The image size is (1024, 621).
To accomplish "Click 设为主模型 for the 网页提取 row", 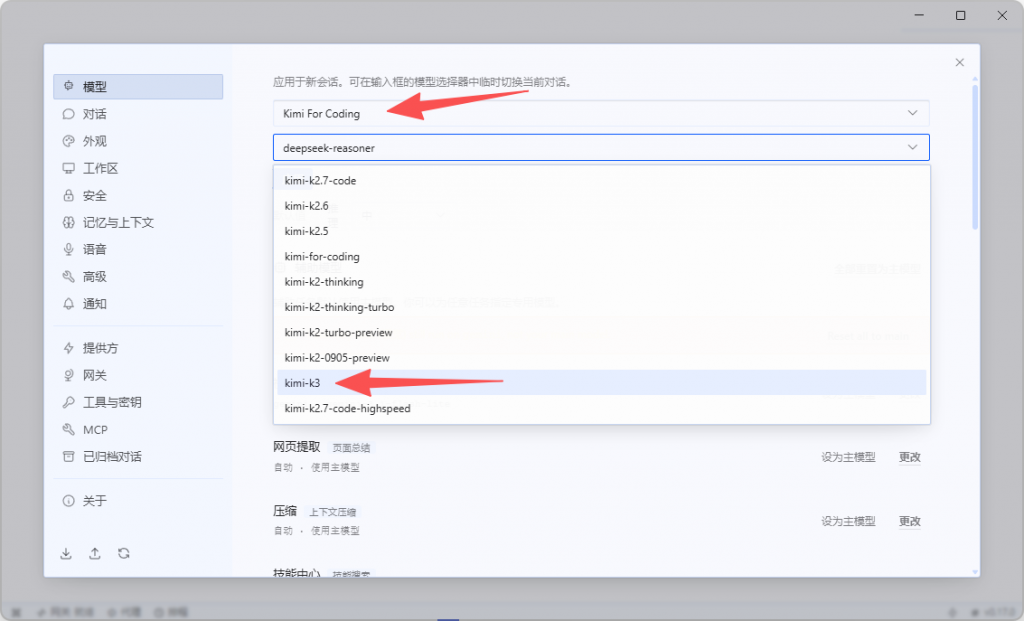I will [848, 457].
